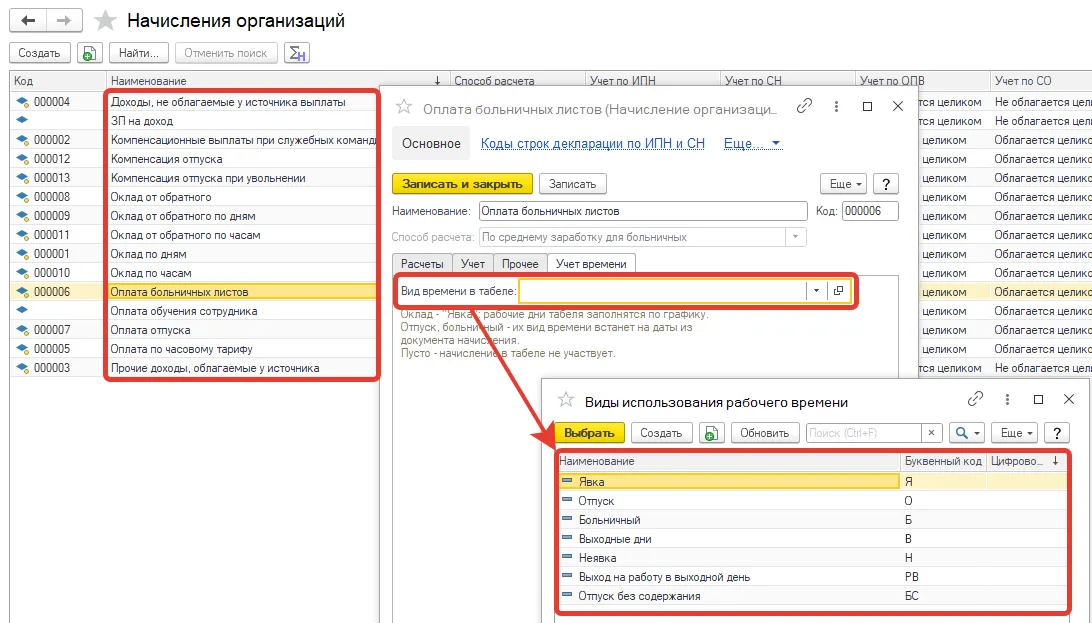Copy link of Виды использования рабочего времени window
The image size is (1092, 623).
975,399
